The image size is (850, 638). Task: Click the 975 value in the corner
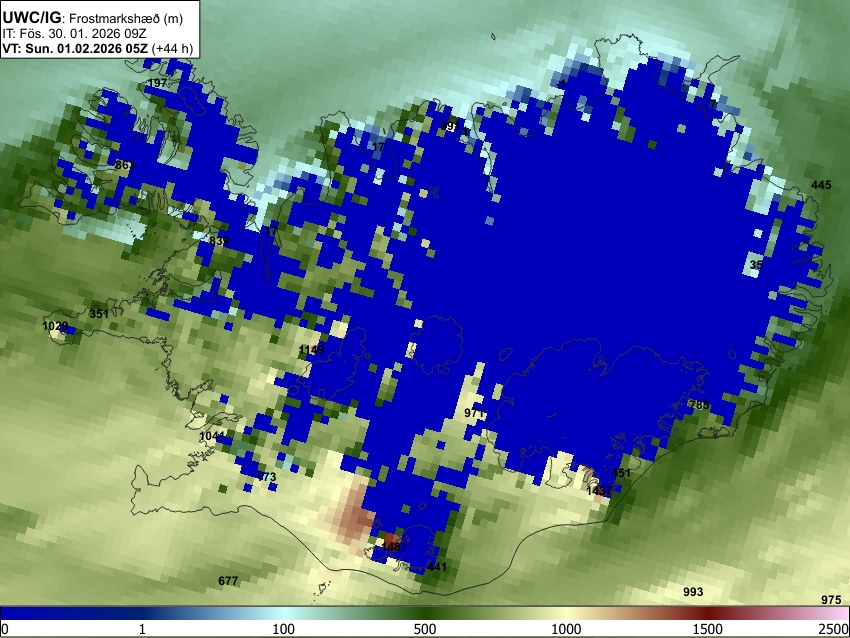point(831,600)
